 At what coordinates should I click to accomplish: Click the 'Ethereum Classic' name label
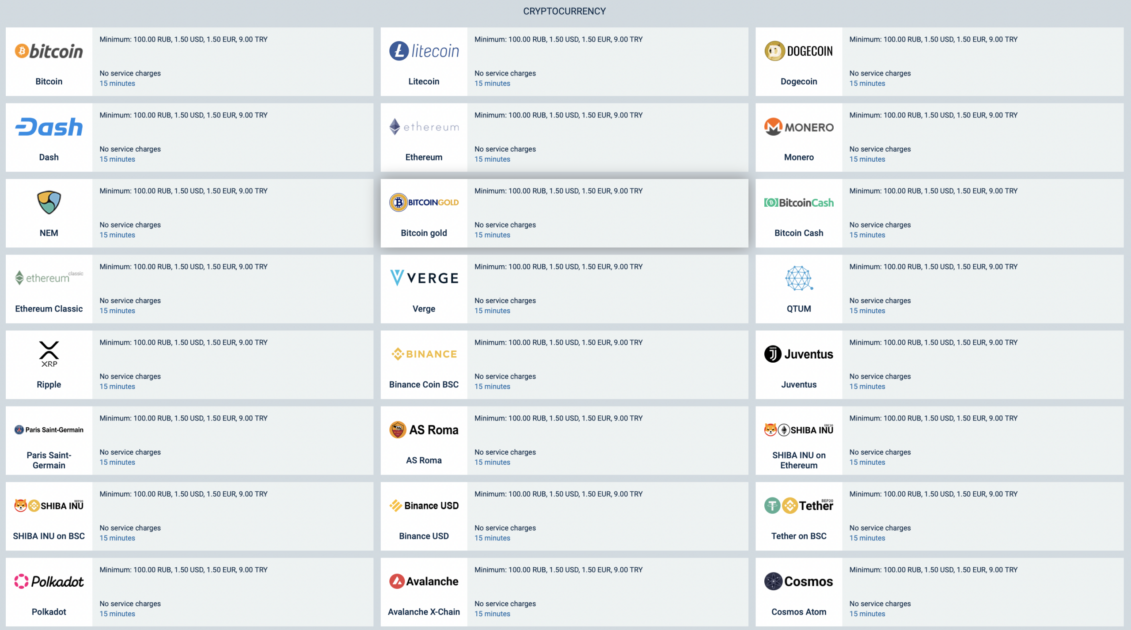pos(49,309)
